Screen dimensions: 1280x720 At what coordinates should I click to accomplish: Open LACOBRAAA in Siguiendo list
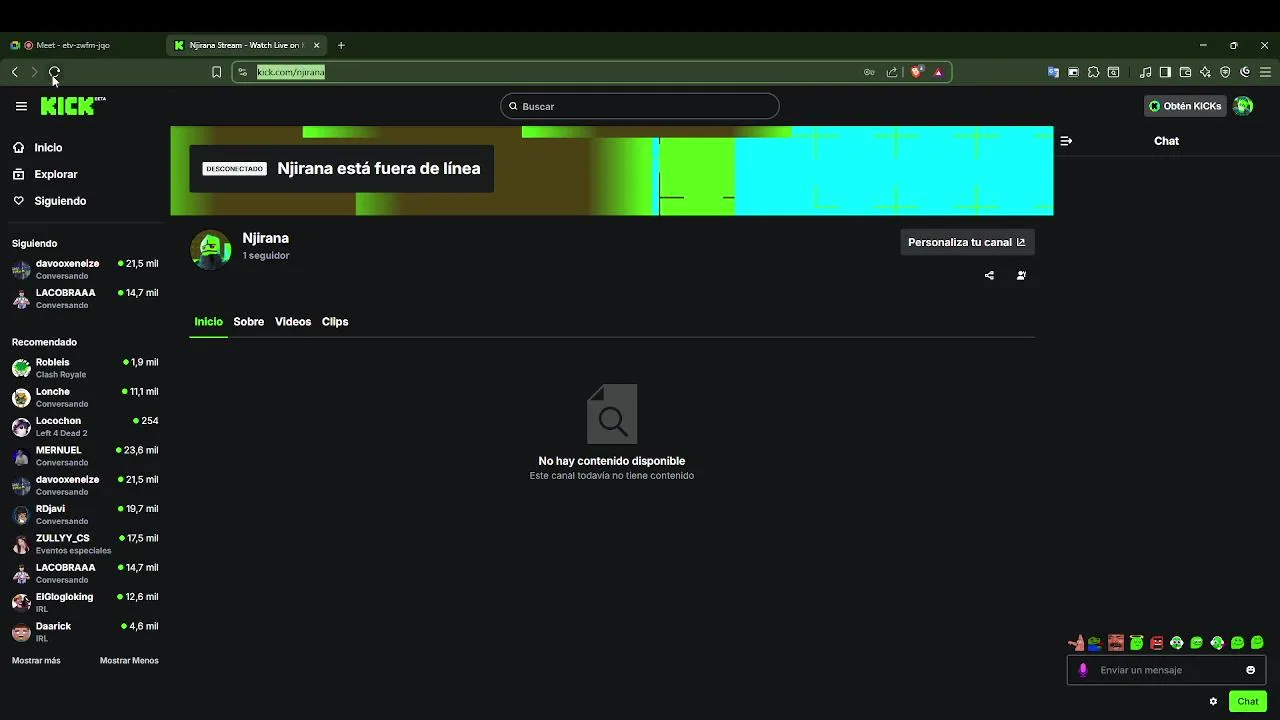[x=85, y=298]
